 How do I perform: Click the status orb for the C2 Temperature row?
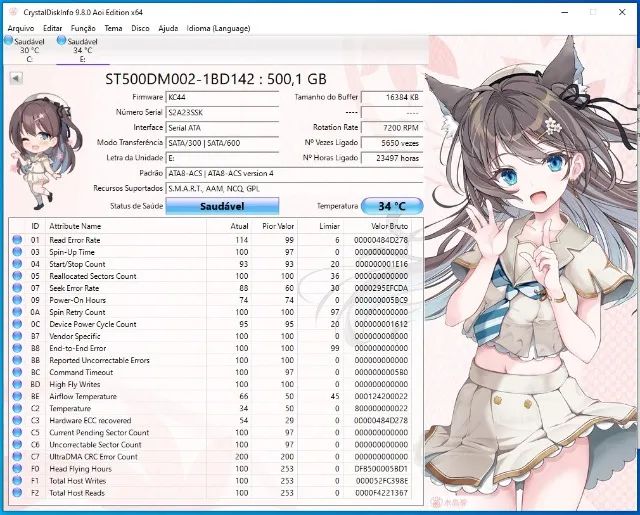pyautogui.click(x=17, y=408)
